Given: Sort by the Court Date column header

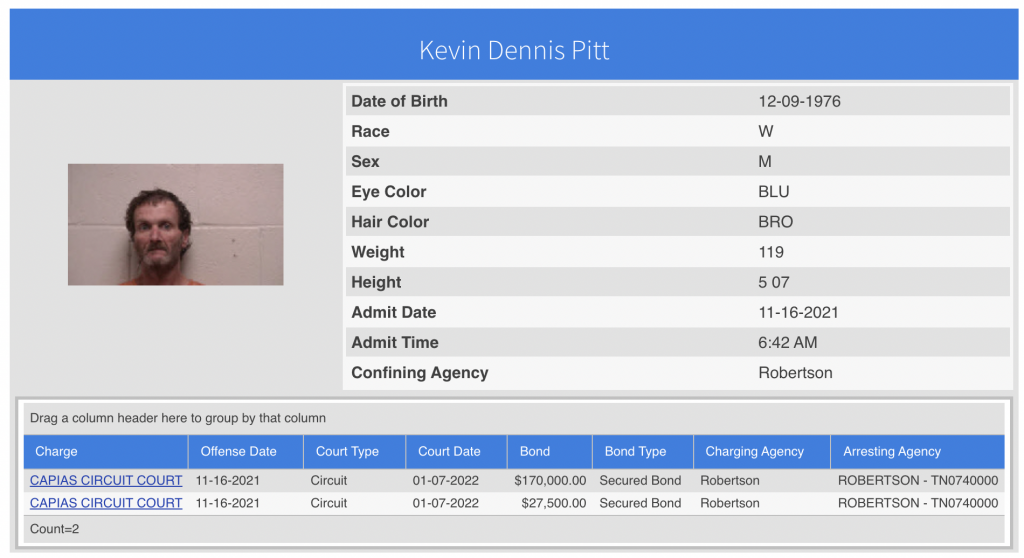Looking at the screenshot, I should (x=449, y=451).
